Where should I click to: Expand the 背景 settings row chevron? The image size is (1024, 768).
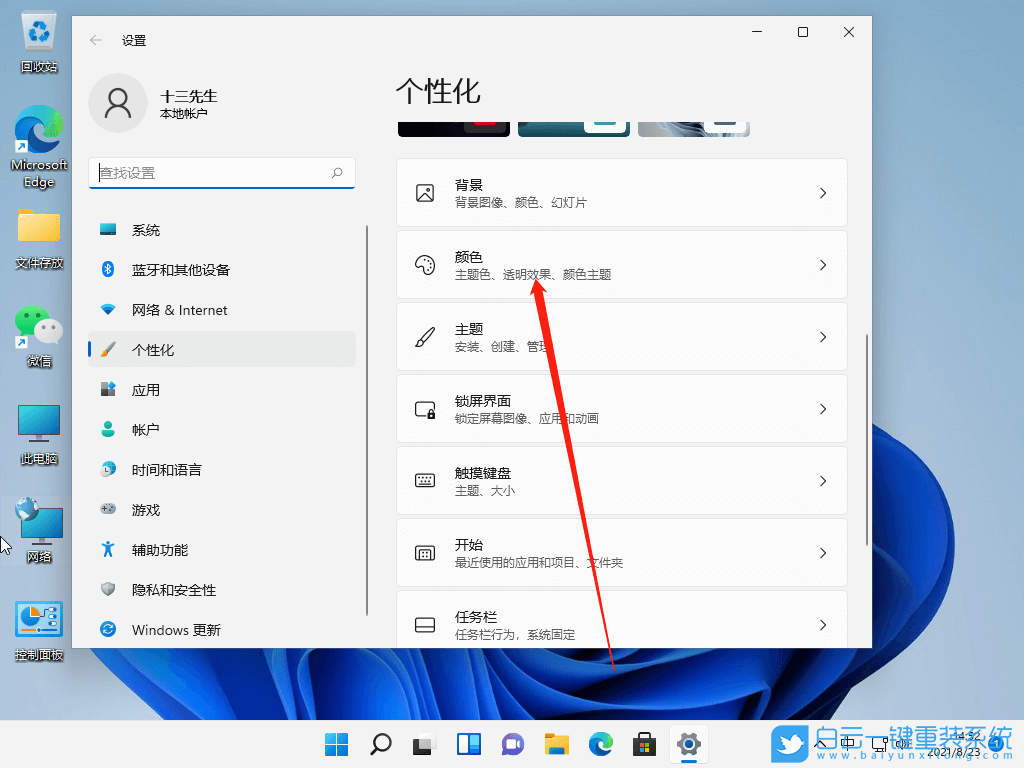pyautogui.click(x=822, y=192)
